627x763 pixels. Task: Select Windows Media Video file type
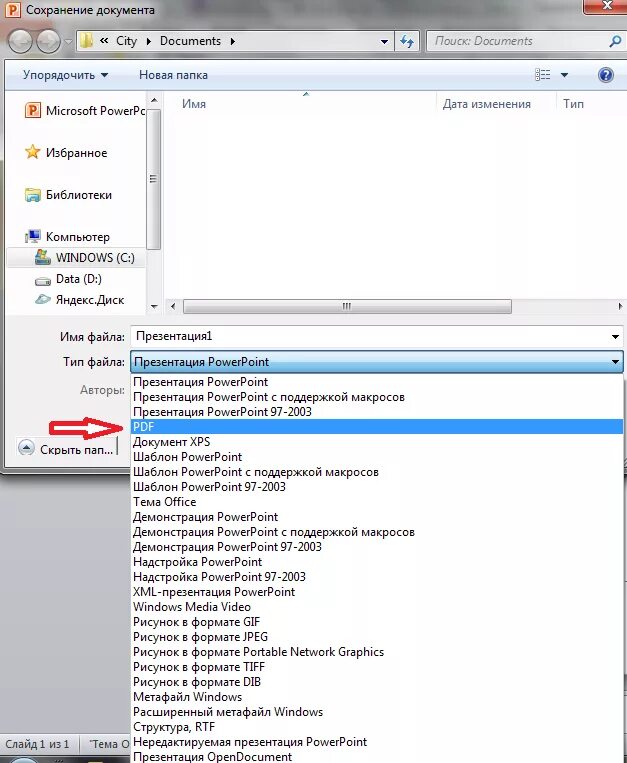pos(377,607)
